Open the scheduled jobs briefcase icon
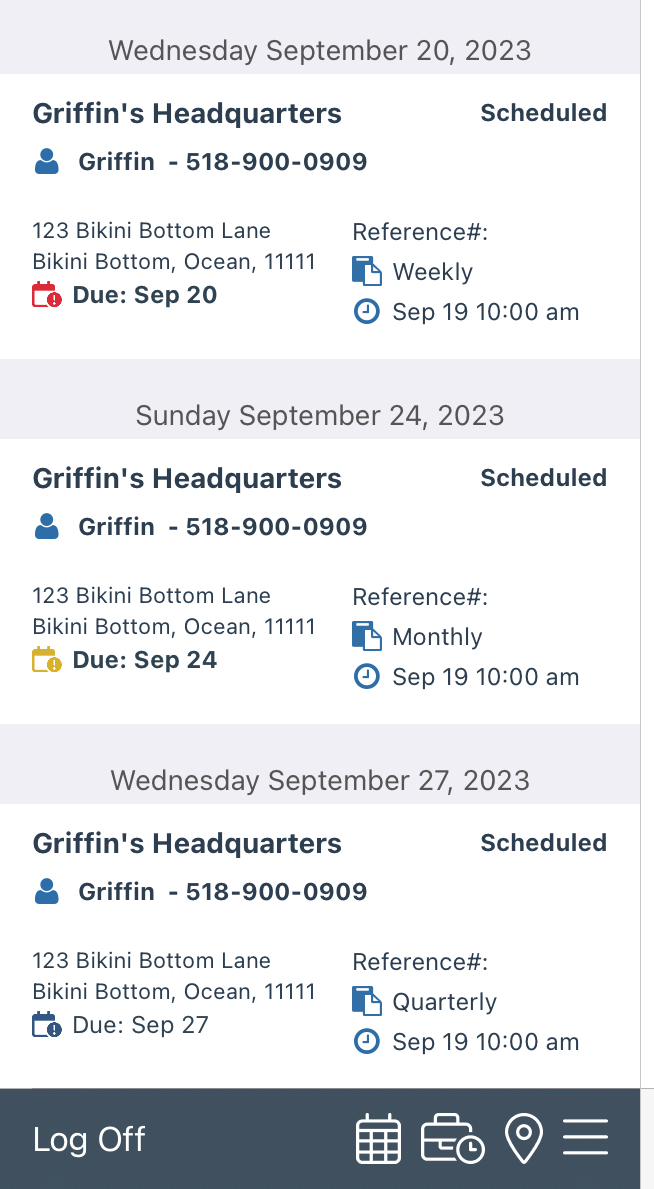This screenshot has width=654, height=1189. pyautogui.click(x=452, y=1139)
